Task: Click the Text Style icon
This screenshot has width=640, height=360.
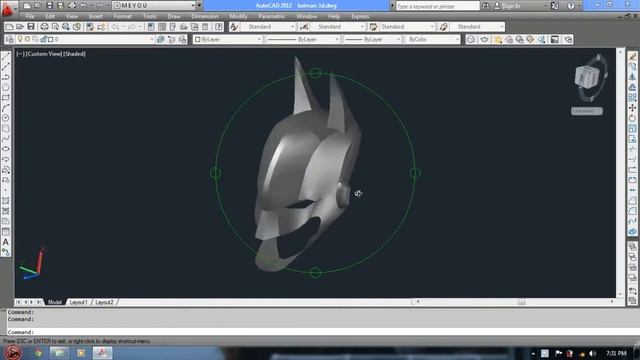Action: 233,27
